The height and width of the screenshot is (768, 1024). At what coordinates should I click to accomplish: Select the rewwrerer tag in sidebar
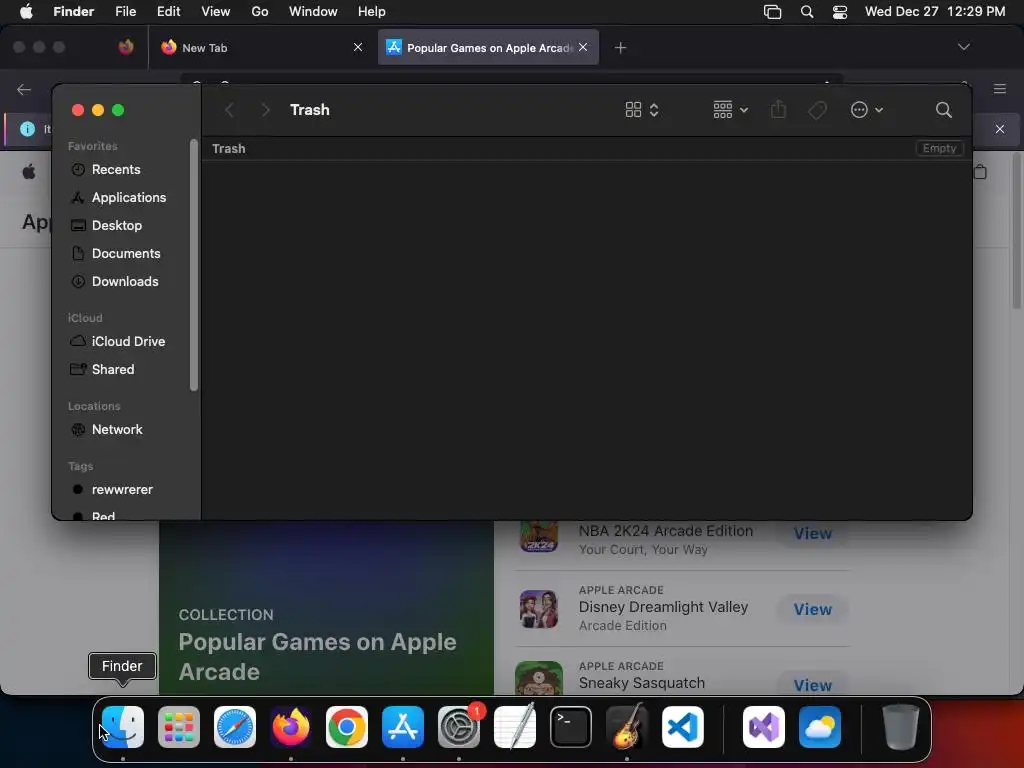point(124,490)
